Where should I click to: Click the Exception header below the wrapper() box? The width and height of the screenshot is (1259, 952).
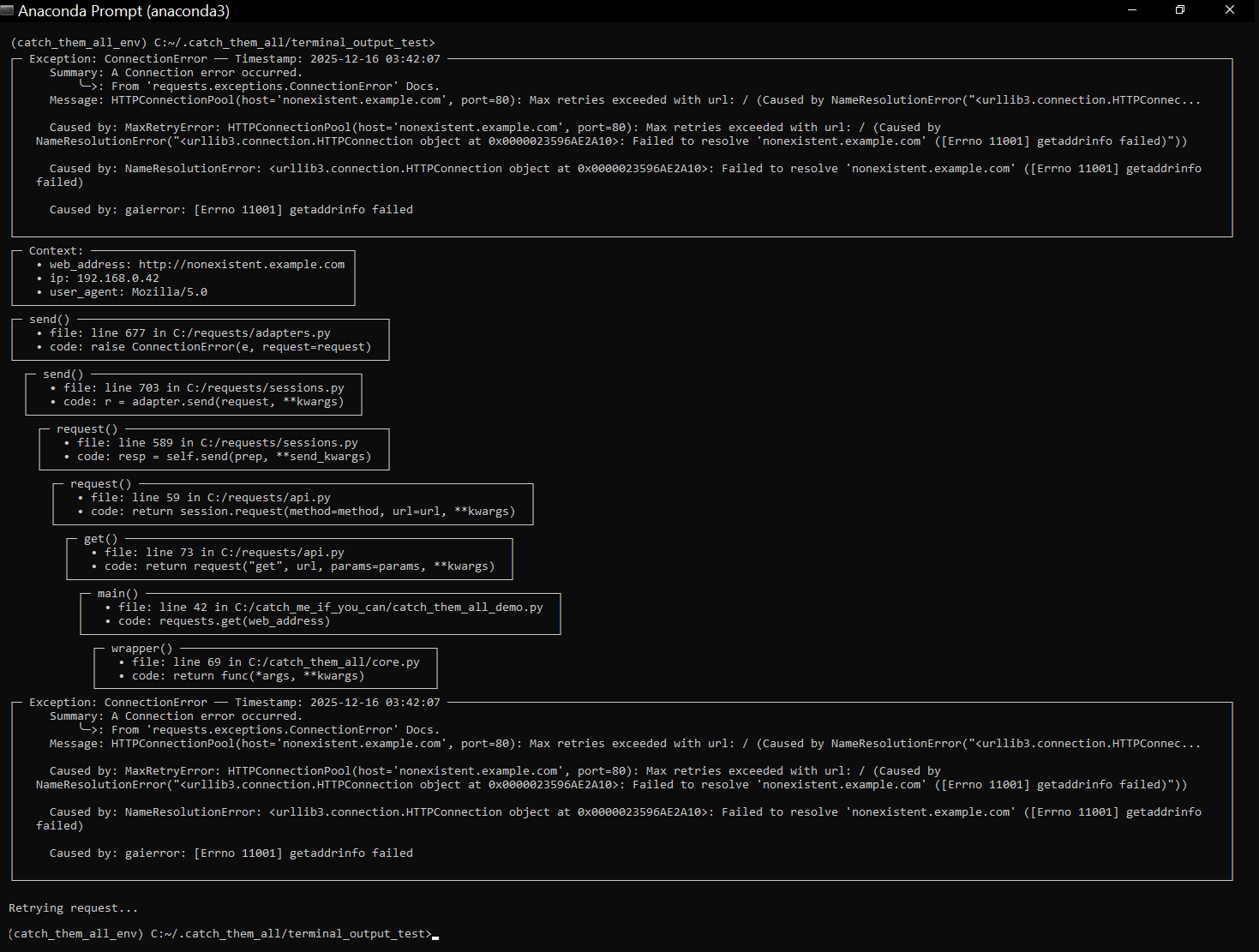pos(234,703)
